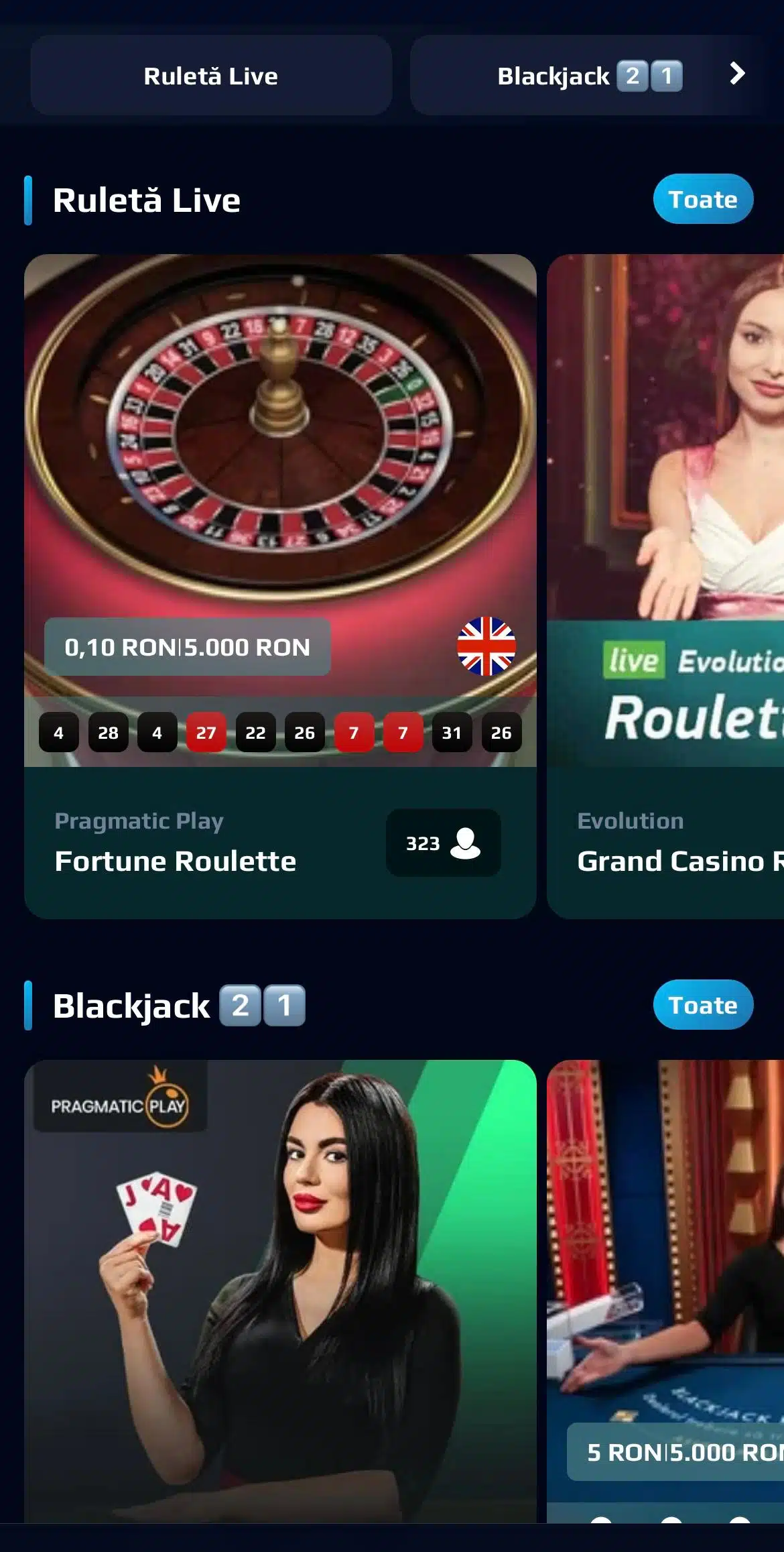Click the Pragmatic Play logo badge
Image resolution: width=784 pixels, height=1552 pixels.
(120, 1097)
